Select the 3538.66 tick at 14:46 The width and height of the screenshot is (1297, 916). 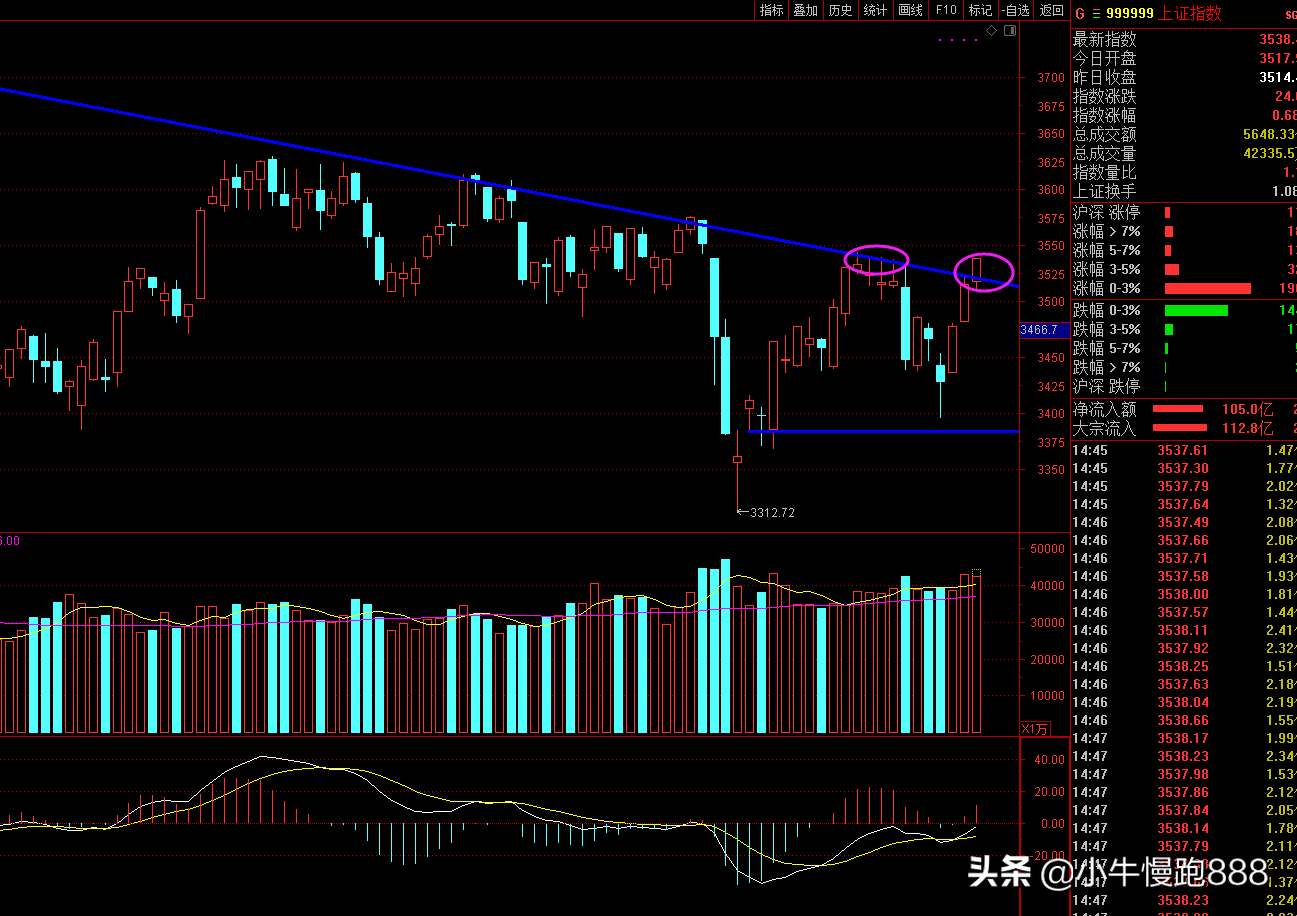tap(1183, 720)
